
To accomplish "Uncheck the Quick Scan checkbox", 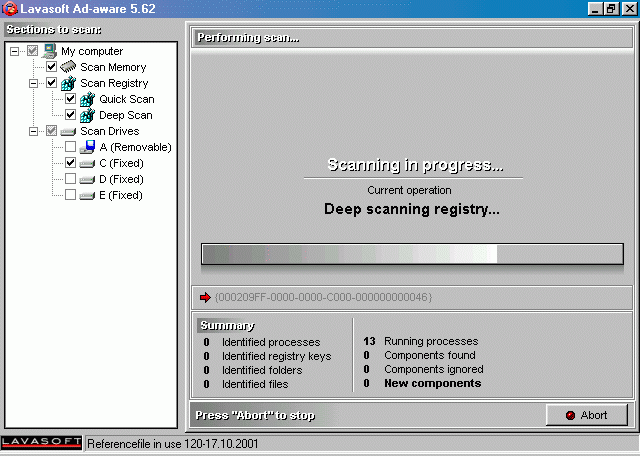I will [x=71, y=99].
